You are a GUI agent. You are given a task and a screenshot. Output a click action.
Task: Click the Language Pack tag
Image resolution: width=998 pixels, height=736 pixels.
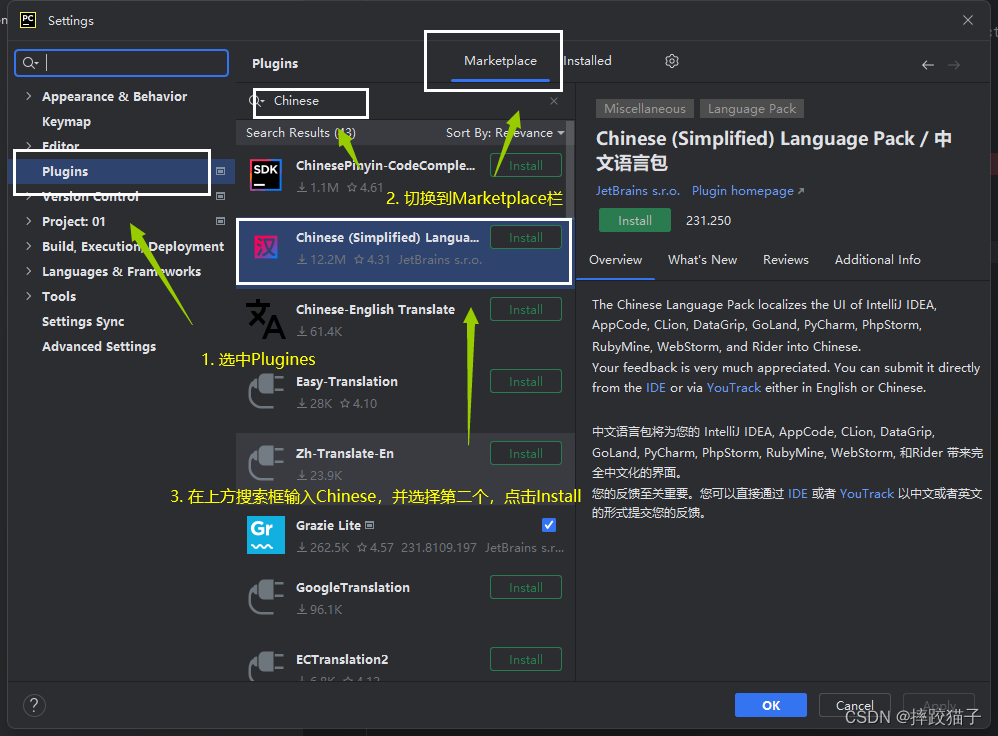tap(752, 109)
